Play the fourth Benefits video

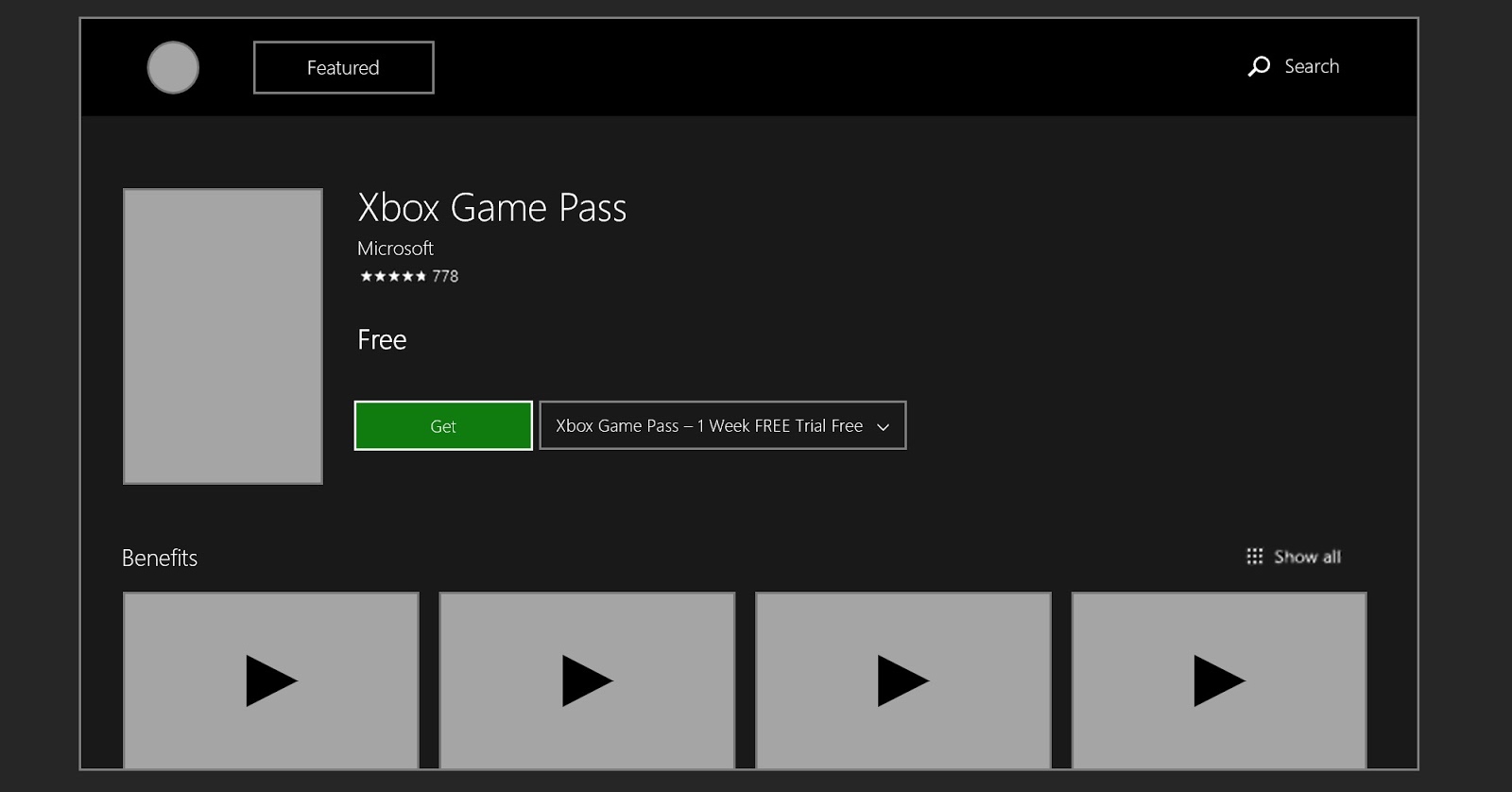tap(1219, 680)
